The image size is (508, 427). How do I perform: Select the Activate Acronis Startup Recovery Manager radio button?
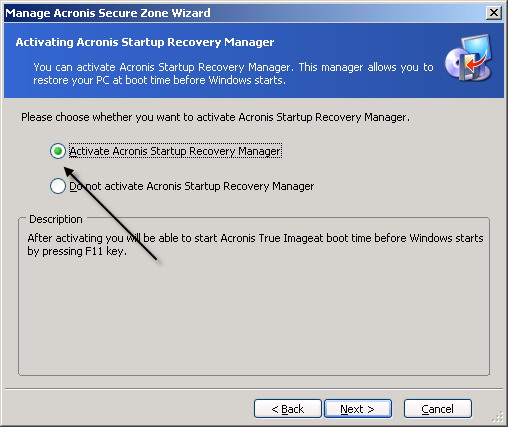58,151
